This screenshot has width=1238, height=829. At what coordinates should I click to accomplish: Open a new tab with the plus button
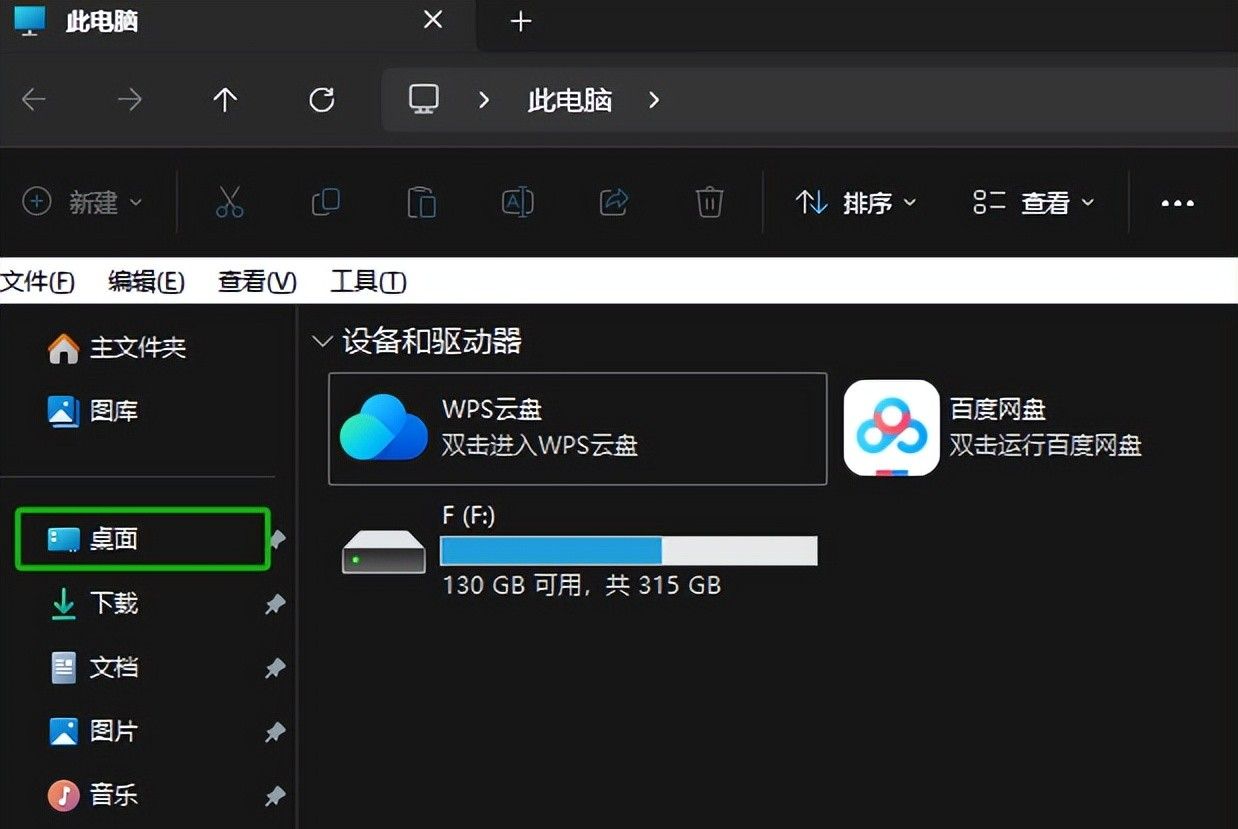click(519, 20)
